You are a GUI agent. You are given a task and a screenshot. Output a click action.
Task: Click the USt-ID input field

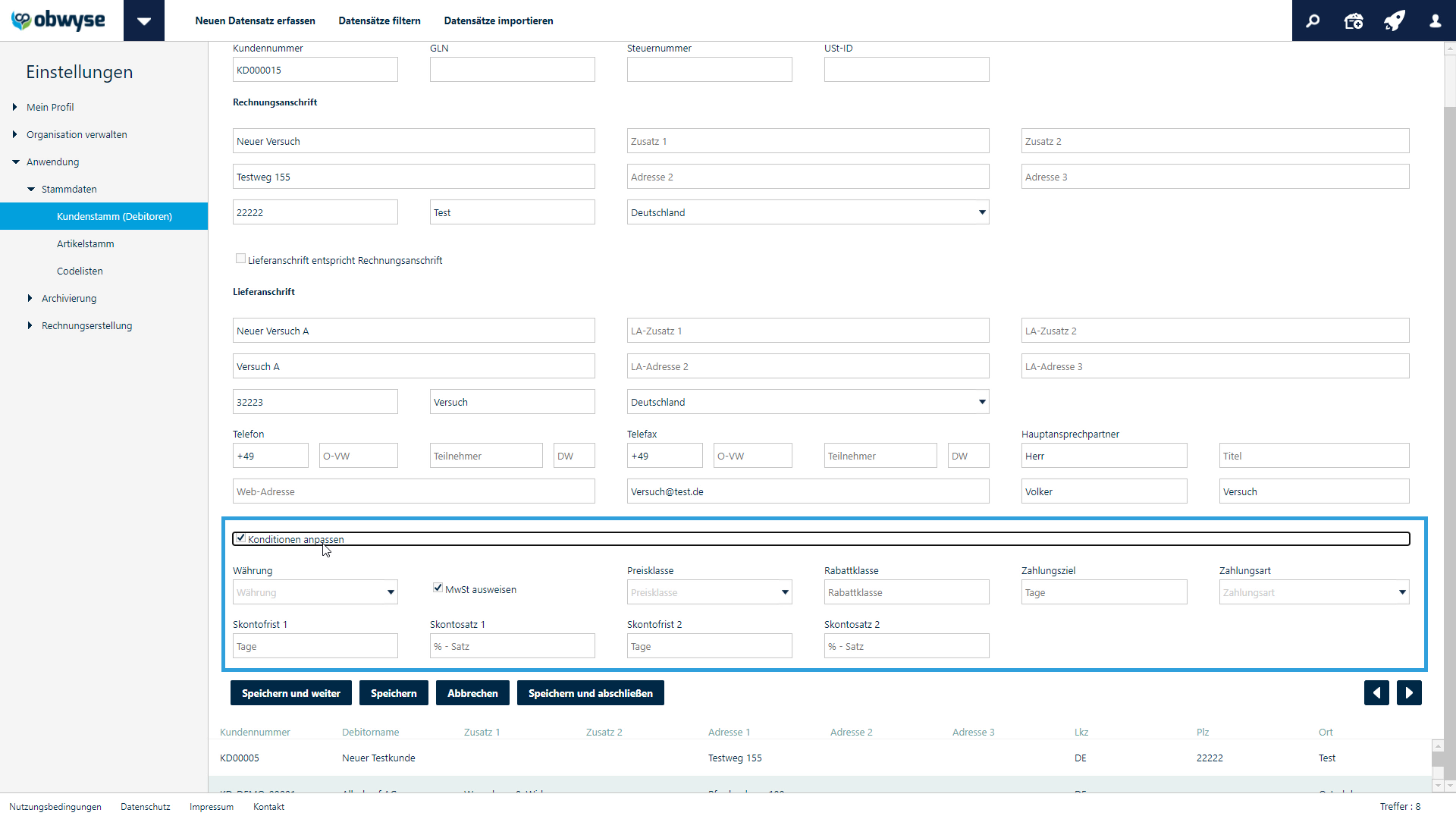[x=906, y=70]
